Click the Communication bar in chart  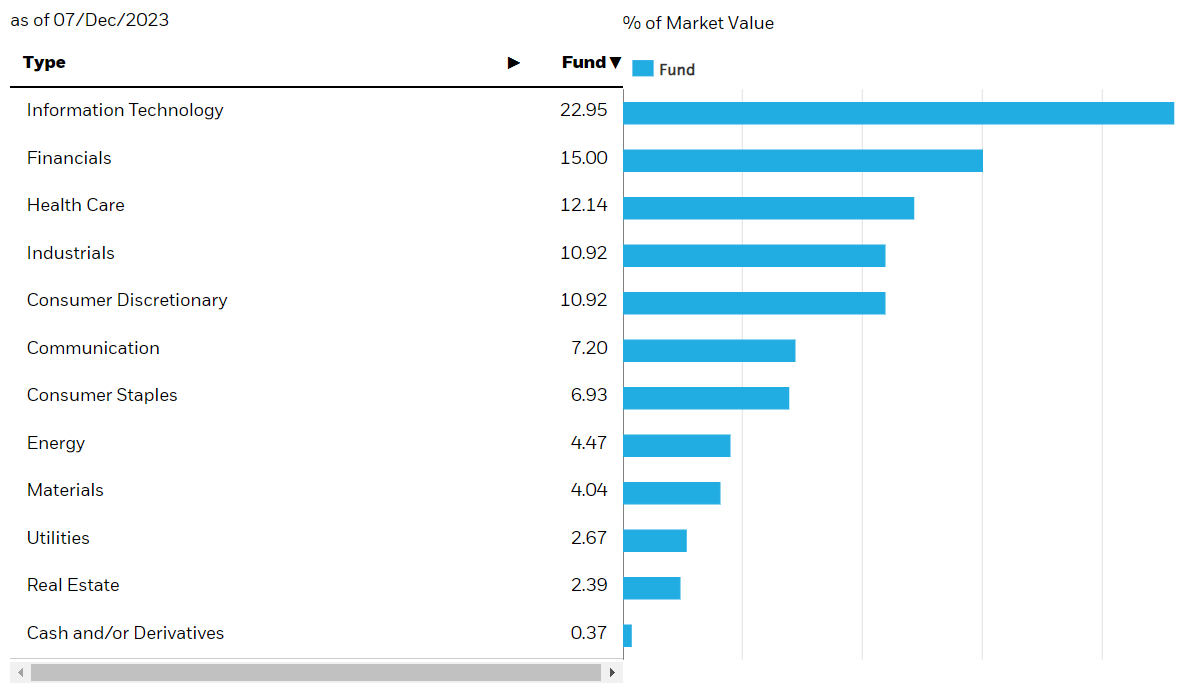tap(709, 350)
